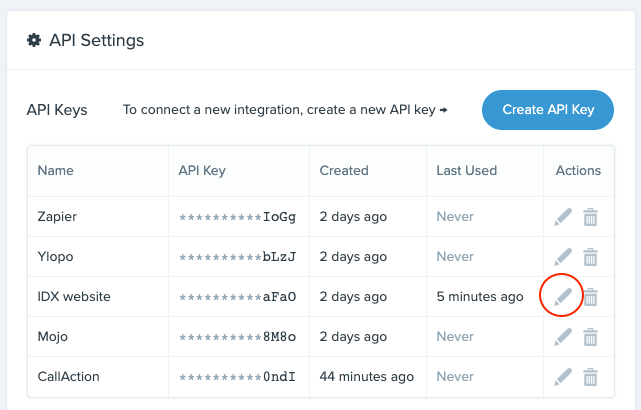The image size is (641, 410).
Task: Click the Create API Key button
Action: pos(548,110)
